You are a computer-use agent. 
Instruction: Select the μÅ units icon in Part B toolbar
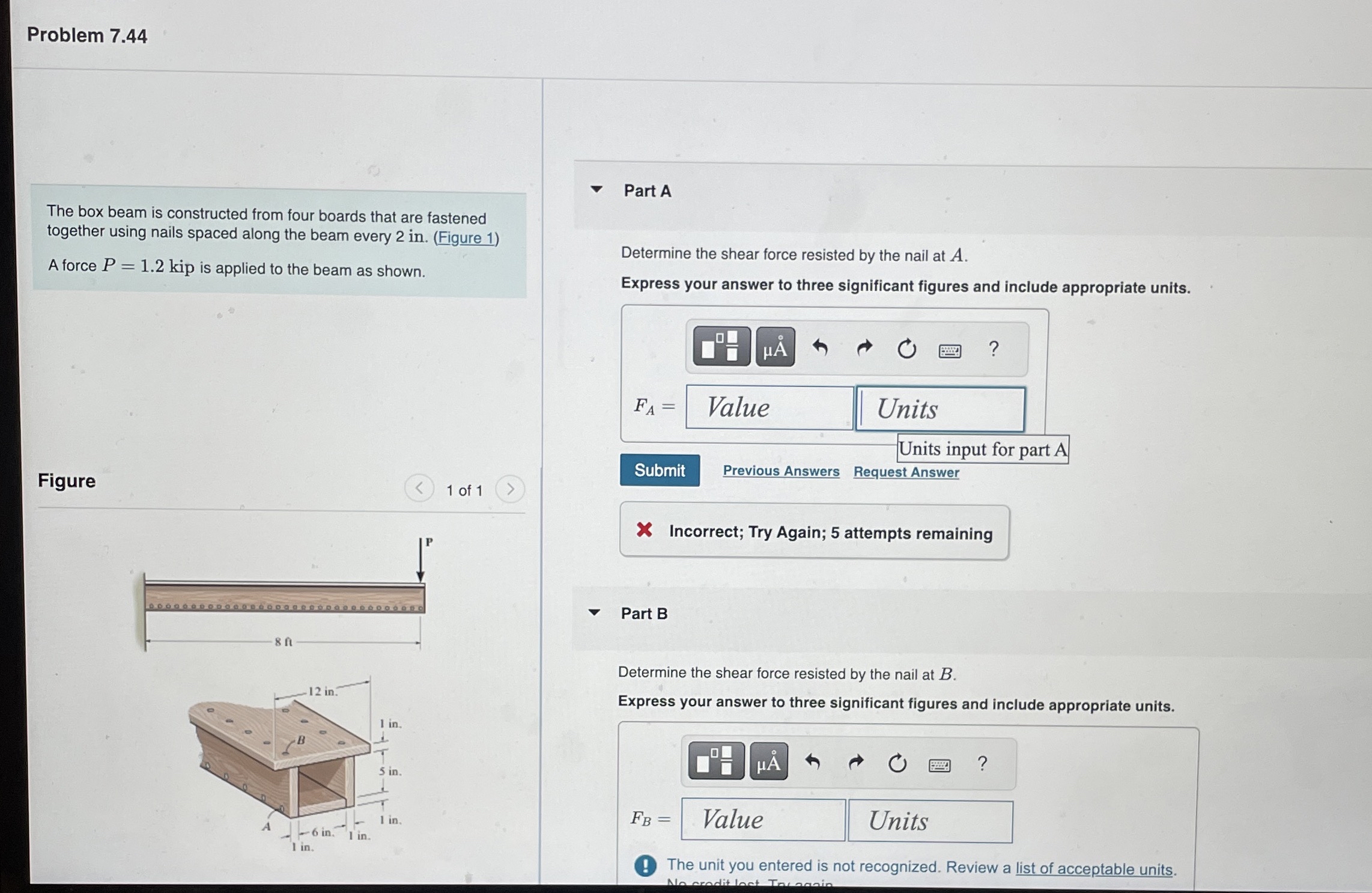(769, 762)
